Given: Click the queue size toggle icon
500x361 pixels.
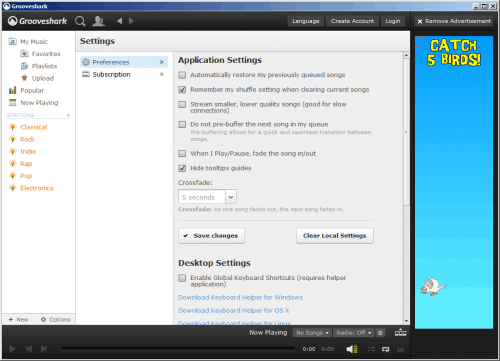Looking at the screenshot, I should click(400, 333).
